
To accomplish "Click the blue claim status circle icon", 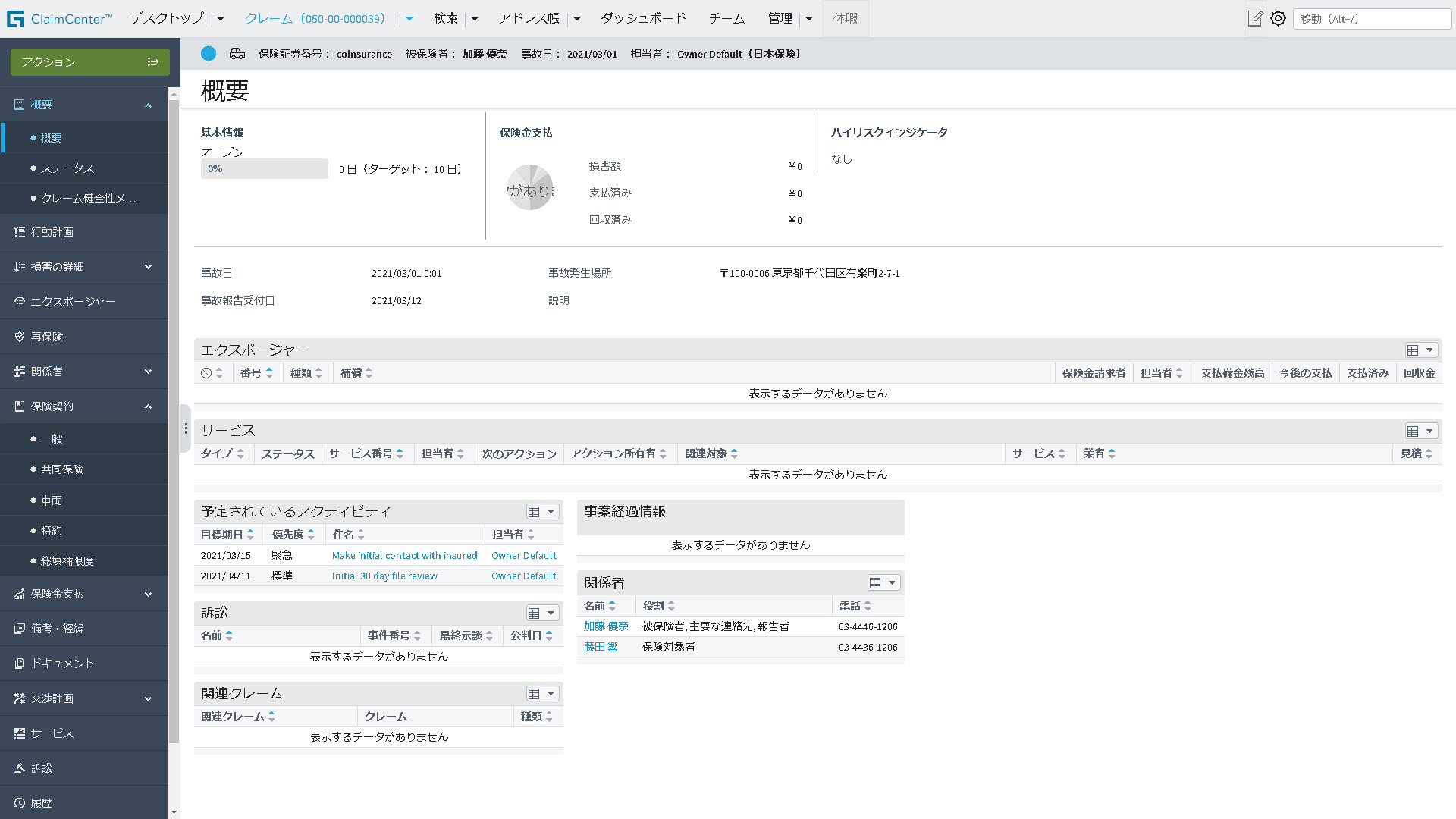I will [209, 54].
